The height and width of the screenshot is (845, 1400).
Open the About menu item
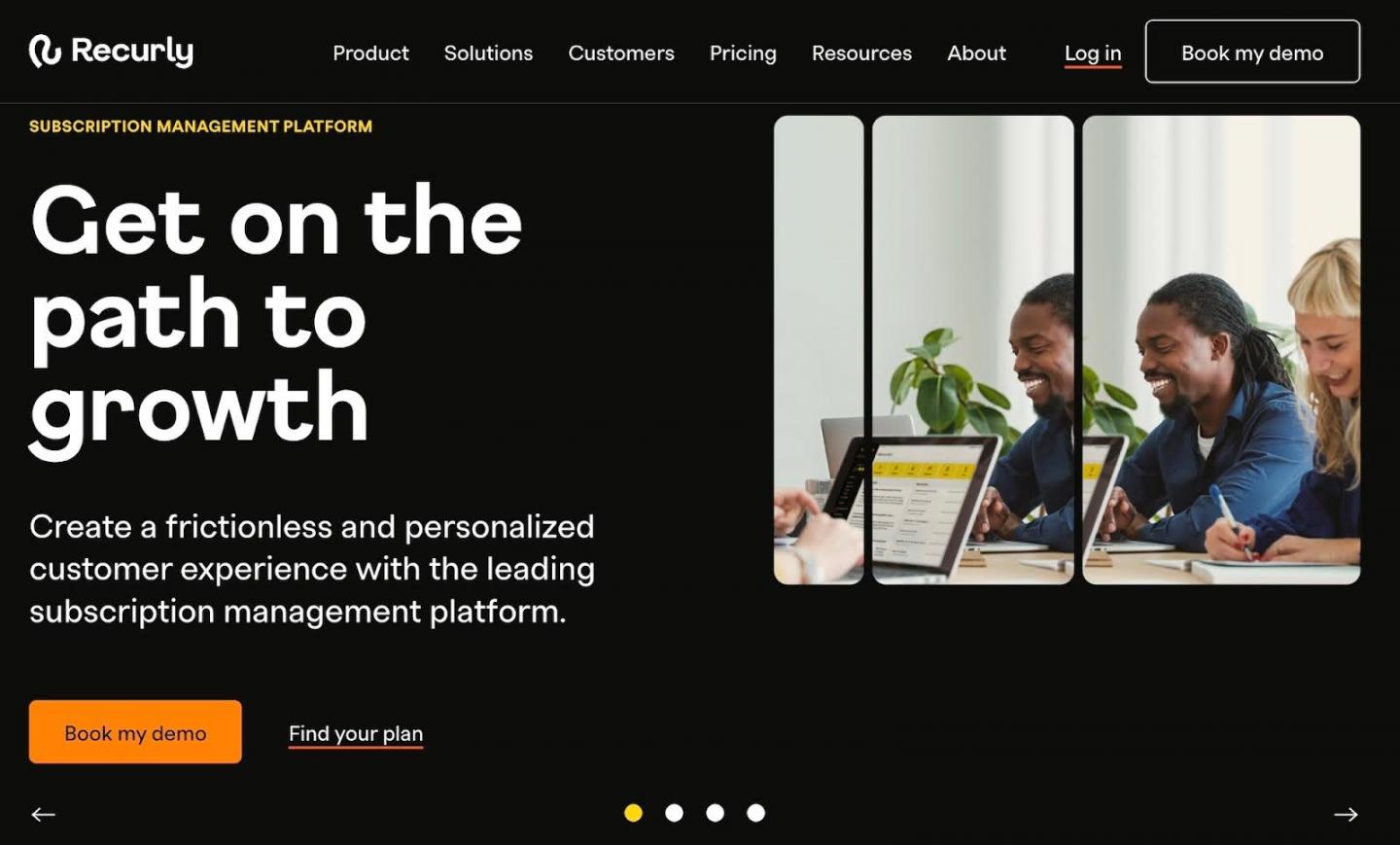[x=976, y=53]
